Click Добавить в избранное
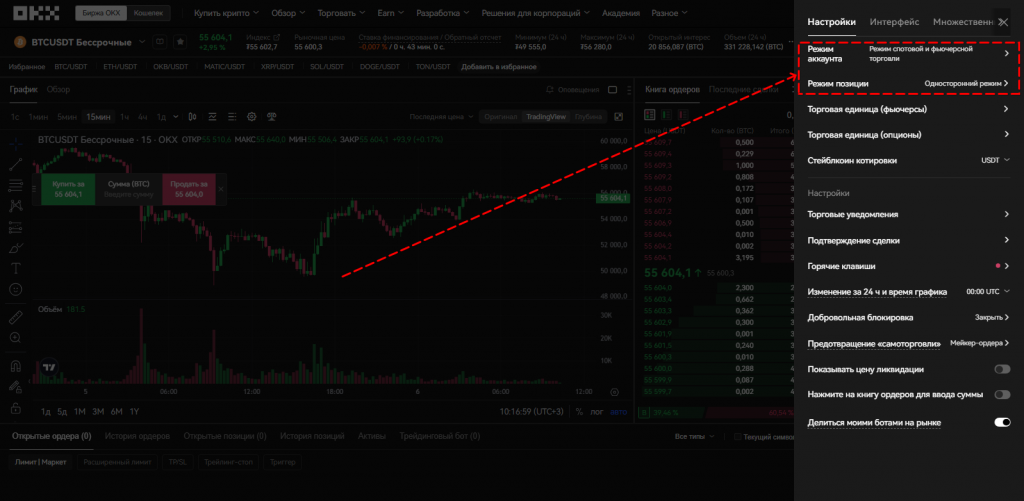Image resolution: width=1024 pixels, height=501 pixels. point(499,67)
